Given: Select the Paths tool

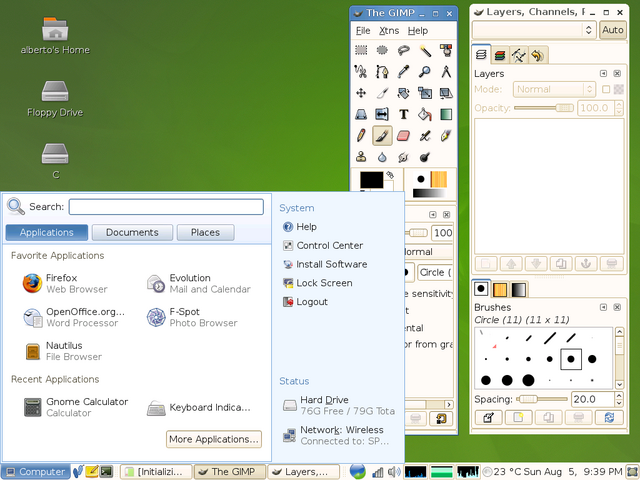Looking at the screenshot, I should pos(382,72).
